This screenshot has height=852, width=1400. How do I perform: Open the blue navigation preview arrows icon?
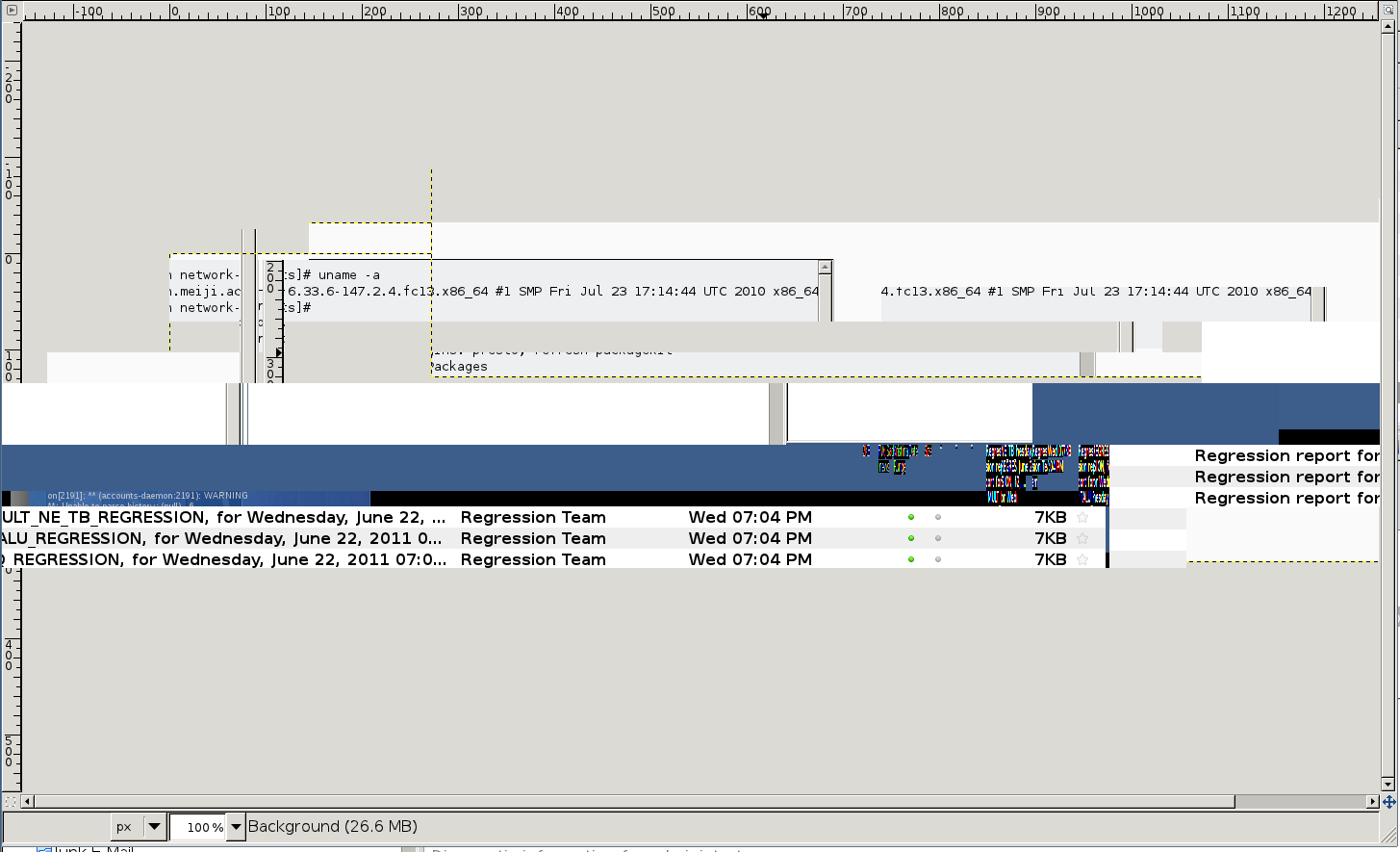[x=1388, y=801]
